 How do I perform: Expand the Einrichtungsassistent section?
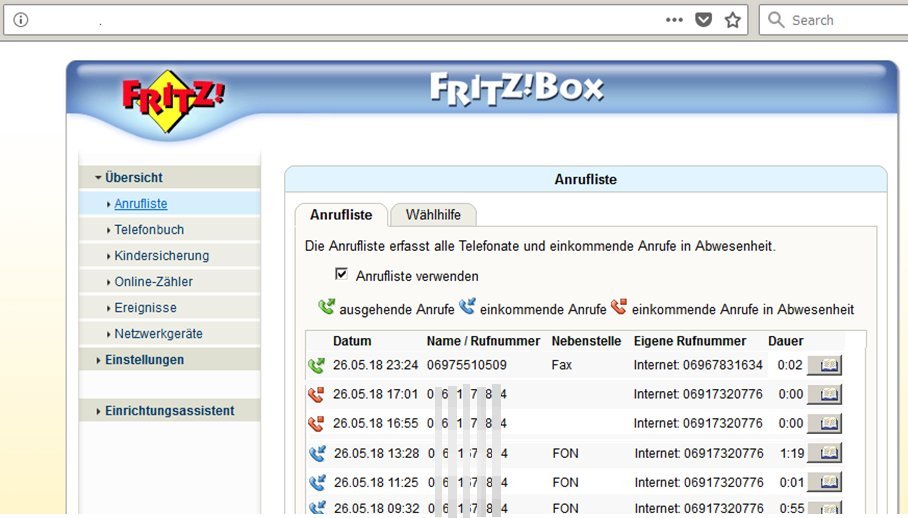point(169,411)
